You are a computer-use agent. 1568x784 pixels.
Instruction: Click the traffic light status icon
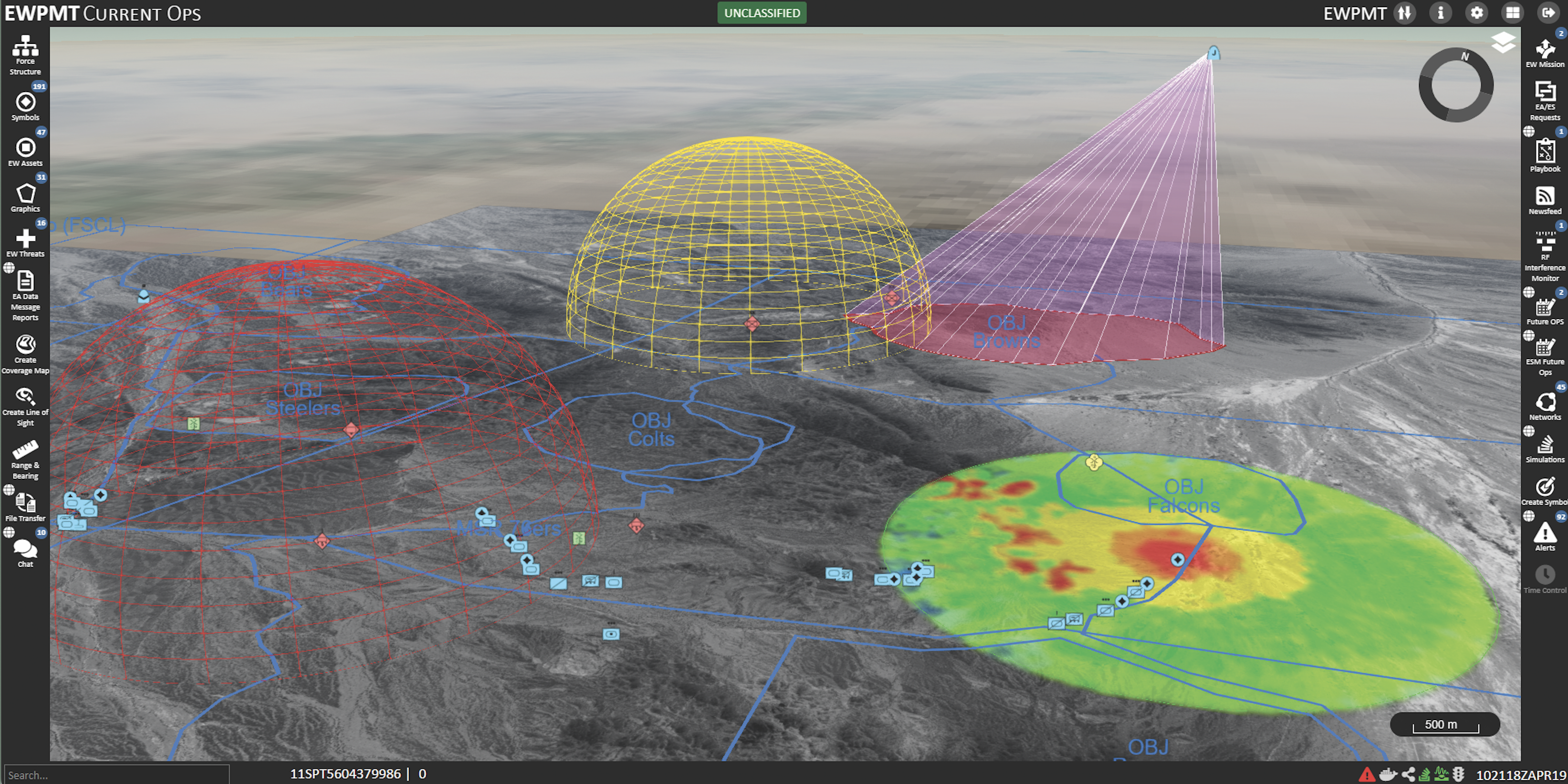(x=1458, y=774)
